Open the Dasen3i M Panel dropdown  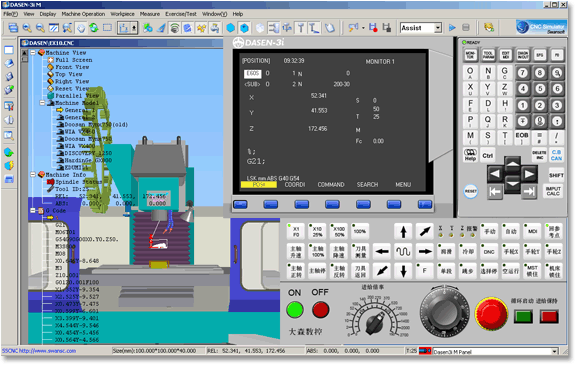point(555,351)
